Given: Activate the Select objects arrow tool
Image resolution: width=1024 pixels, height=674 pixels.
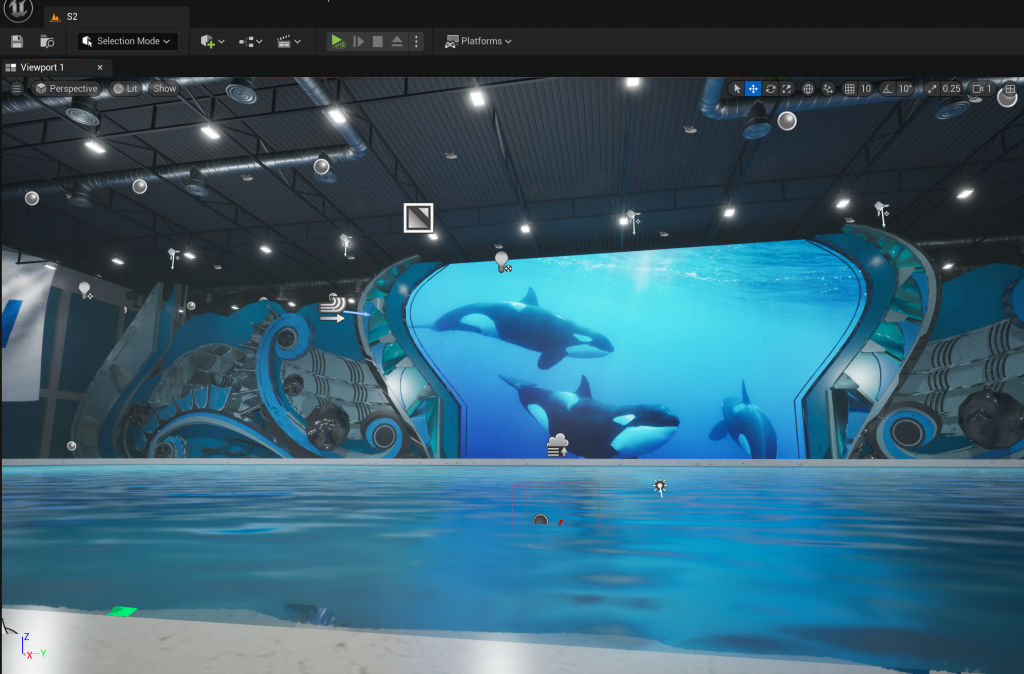Looking at the screenshot, I should point(737,88).
